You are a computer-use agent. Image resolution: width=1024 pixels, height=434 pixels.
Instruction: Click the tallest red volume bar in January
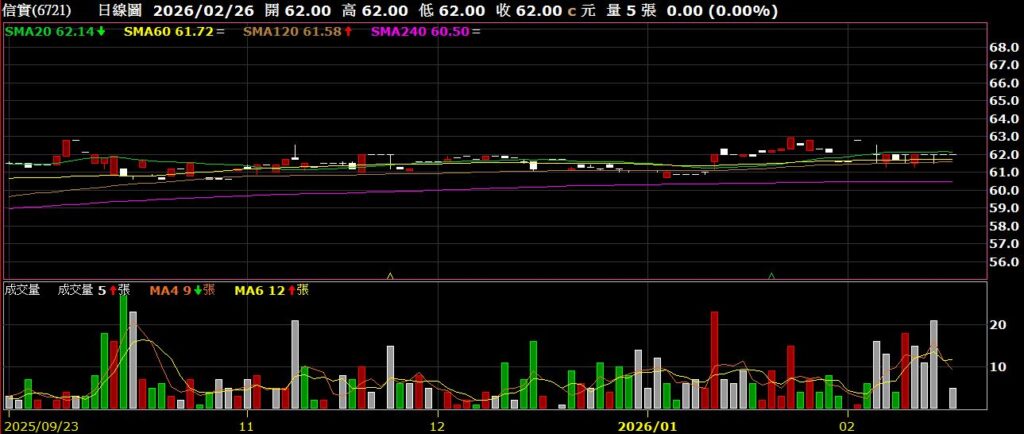coord(714,360)
